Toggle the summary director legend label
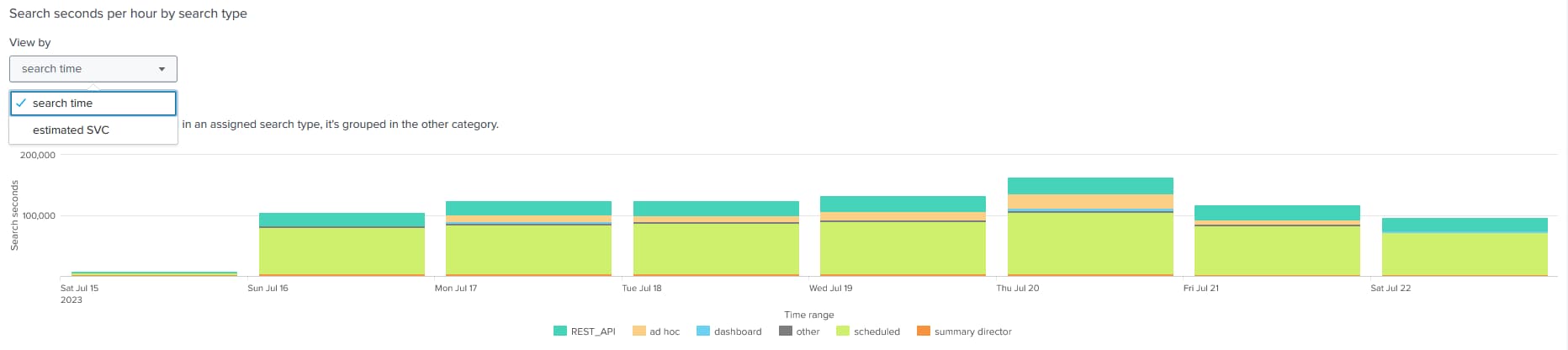1568x350 pixels. click(972, 332)
